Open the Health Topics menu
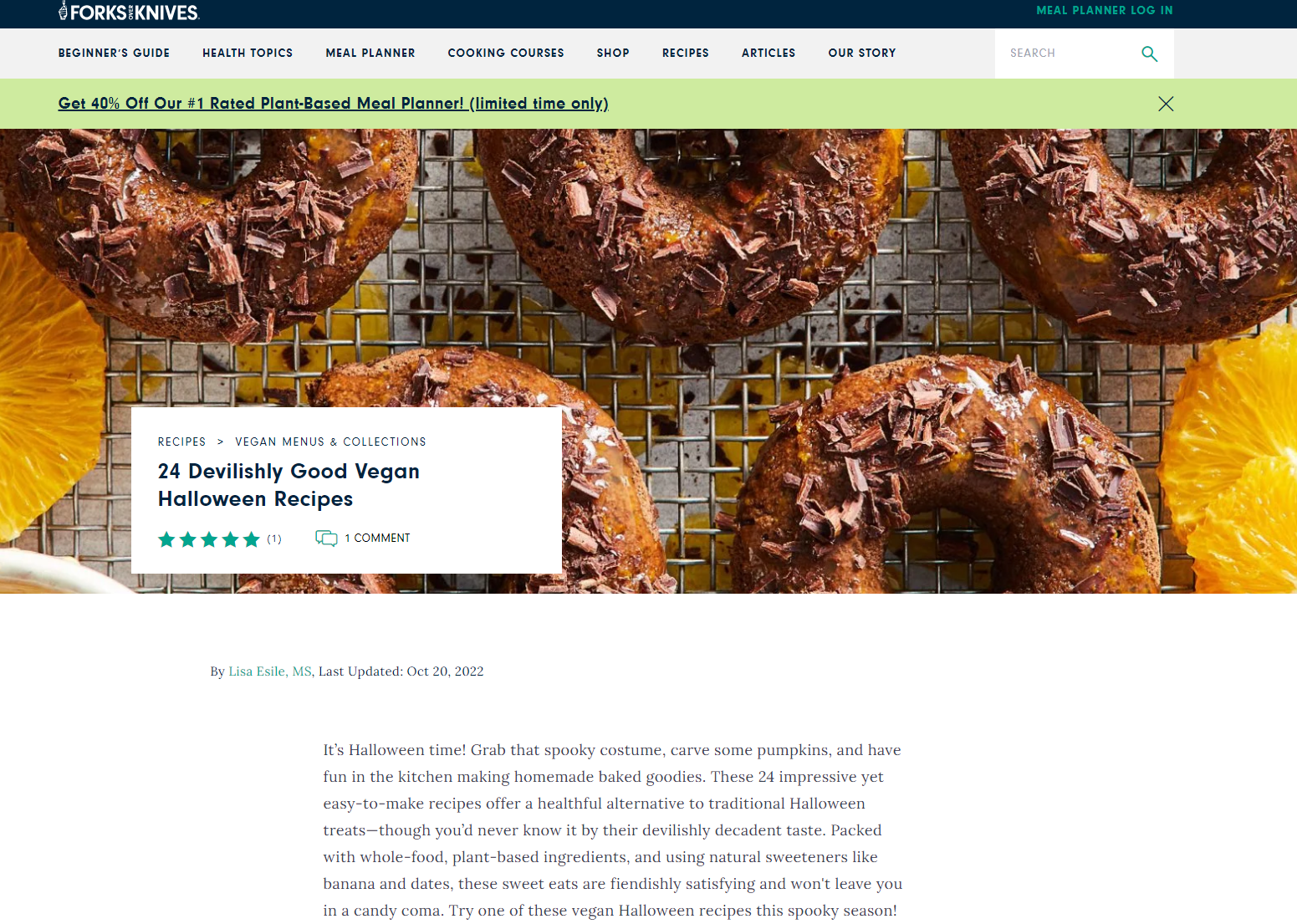 (248, 53)
